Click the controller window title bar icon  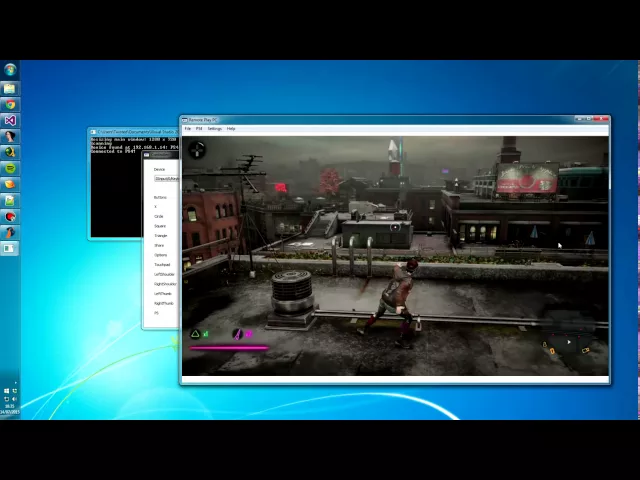tap(147, 155)
